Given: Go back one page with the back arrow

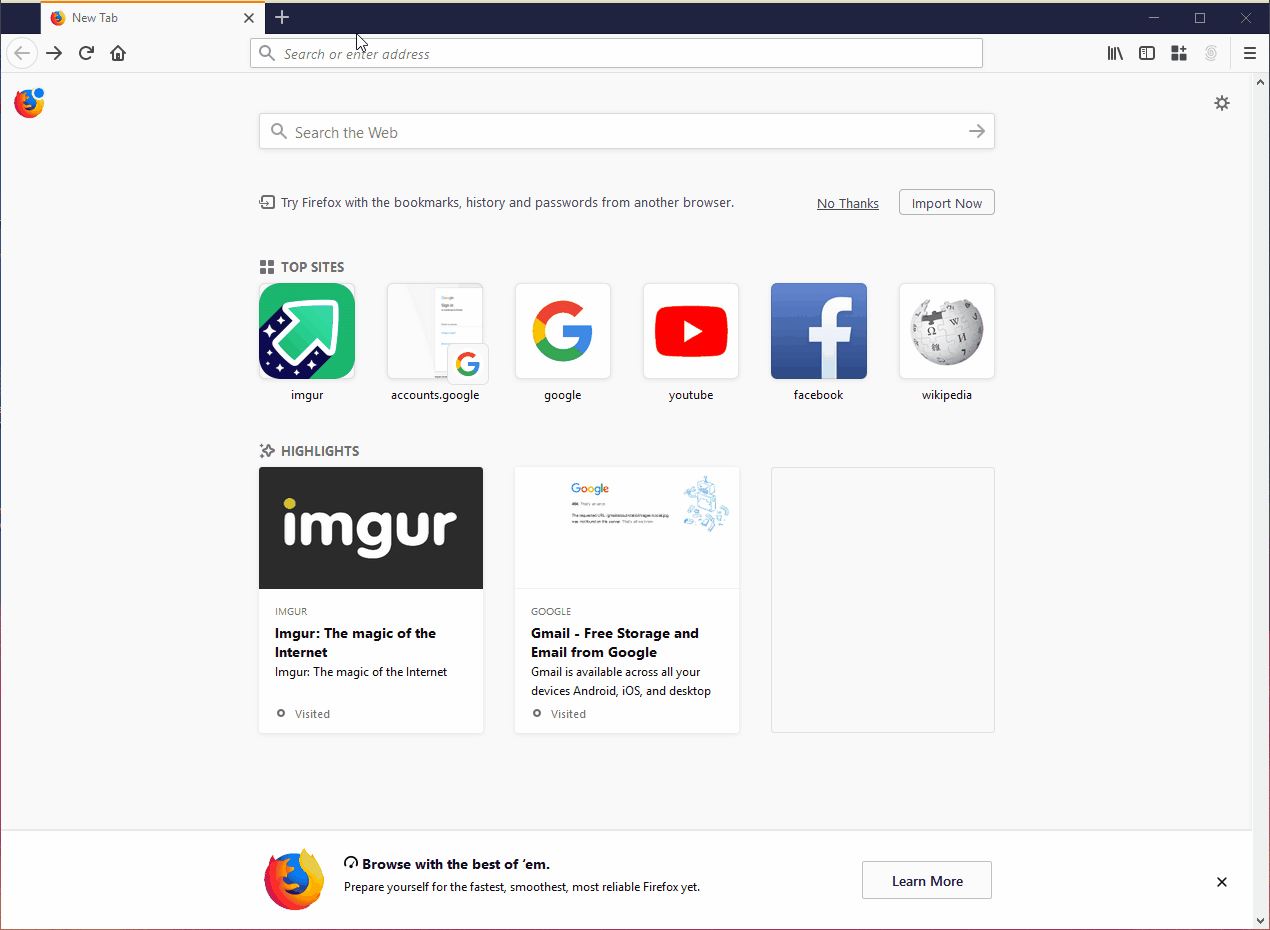Looking at the screenshot, I should (22, 53).
